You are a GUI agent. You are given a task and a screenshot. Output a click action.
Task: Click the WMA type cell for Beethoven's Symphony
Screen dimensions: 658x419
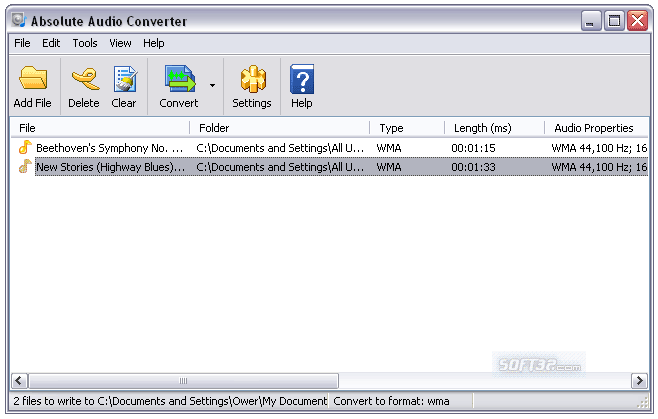pos(389,148)
